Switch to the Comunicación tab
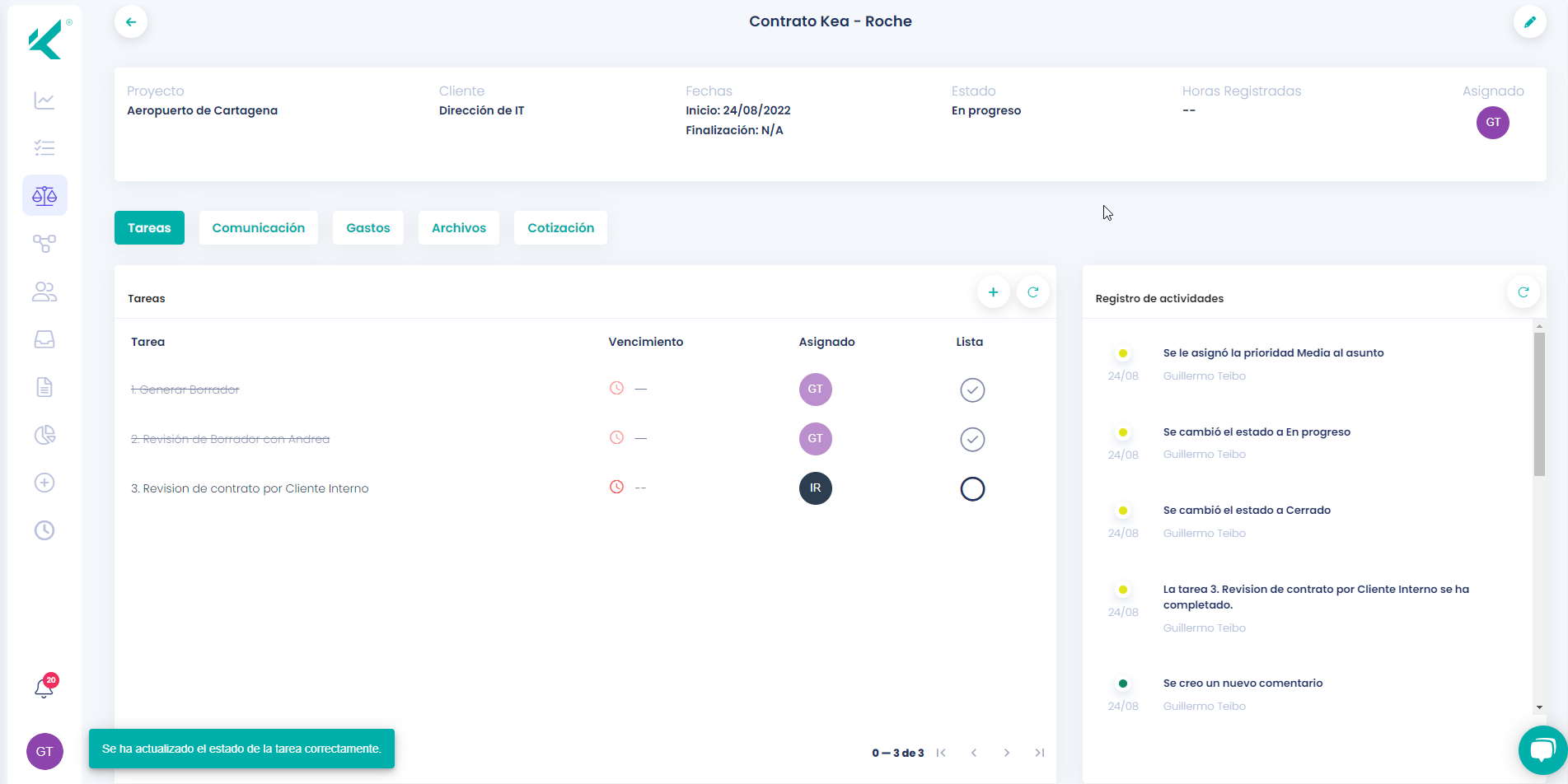Image resolution: width=1568 pixels, height=784 pixels. pyautogui.click(x=258, y=227)
